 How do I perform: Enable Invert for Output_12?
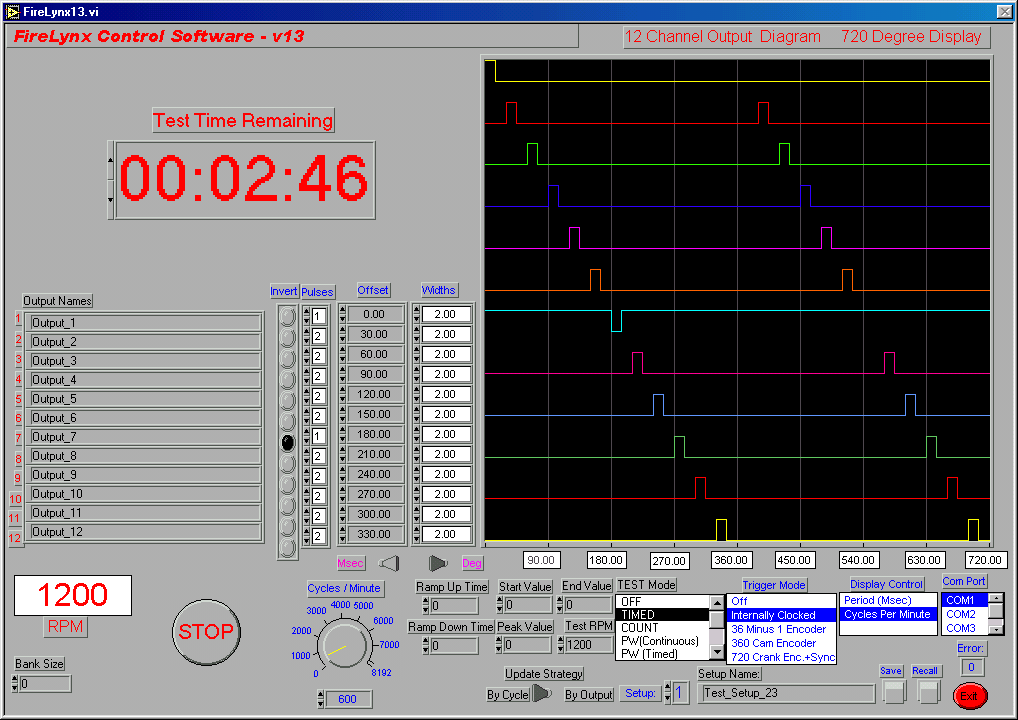pyautogui.click(x=288, y=547)
